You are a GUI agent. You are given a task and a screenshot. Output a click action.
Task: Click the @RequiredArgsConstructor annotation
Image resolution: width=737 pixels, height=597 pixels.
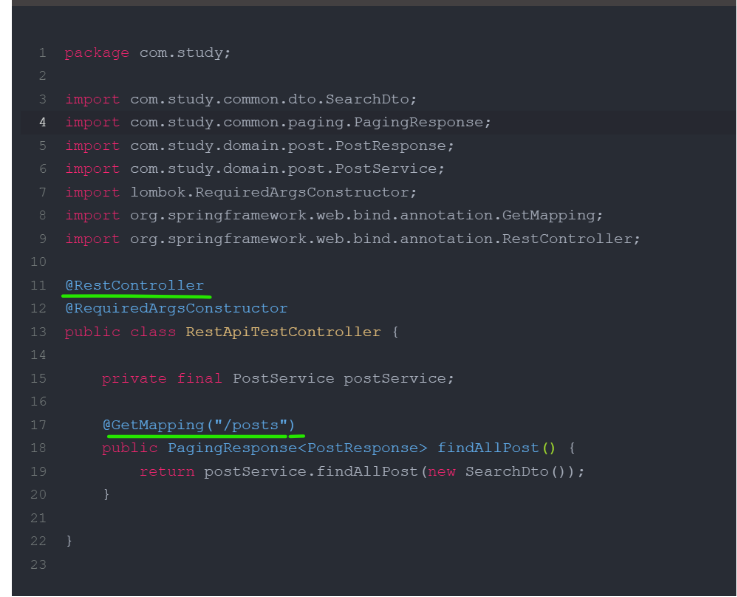[176, 308]
